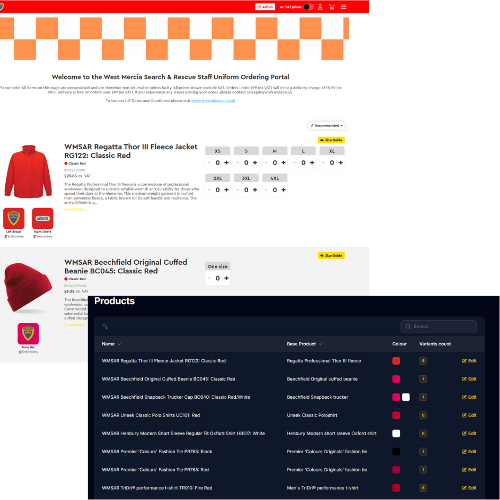Image resolution: width=500 pixels, height=500 pixels.
Task: Increase 4XL quantity for fleece jacket
Action: (x=284, y=190)
